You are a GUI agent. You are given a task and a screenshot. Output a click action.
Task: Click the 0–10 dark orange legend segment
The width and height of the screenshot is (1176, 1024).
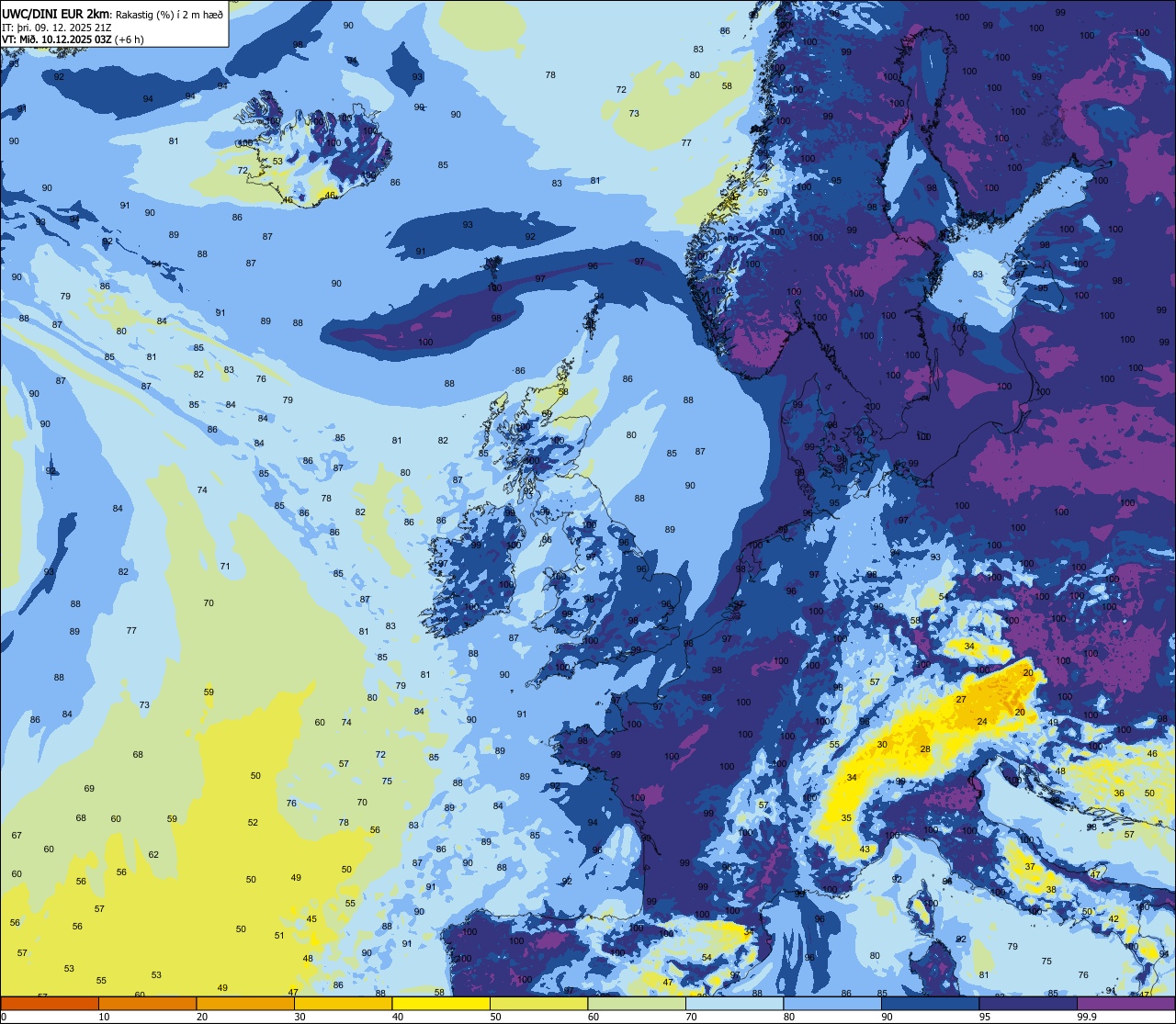coord(50,1003)
